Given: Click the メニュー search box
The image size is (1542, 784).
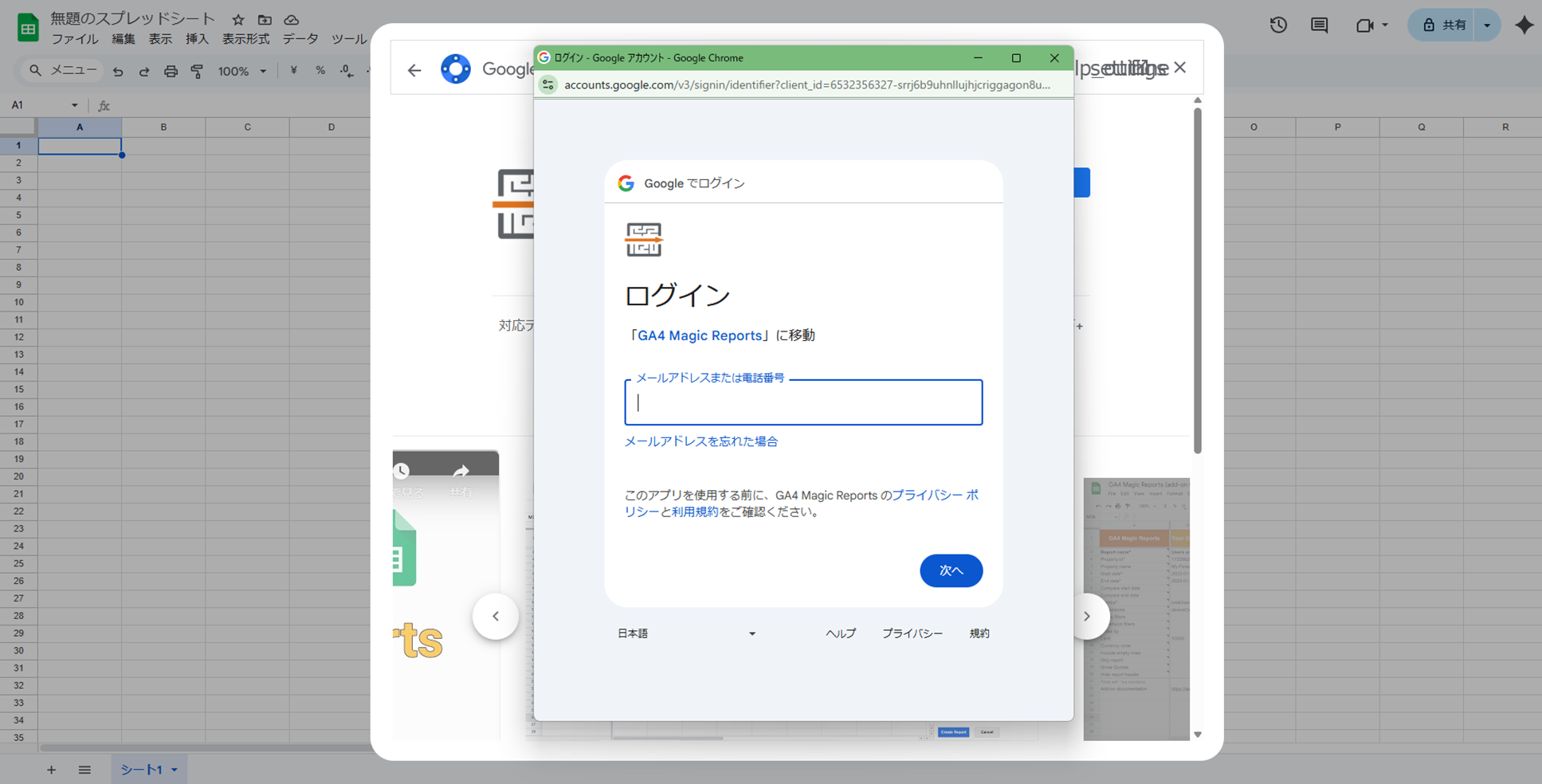Looking at the screenshot, I should 61,71.
